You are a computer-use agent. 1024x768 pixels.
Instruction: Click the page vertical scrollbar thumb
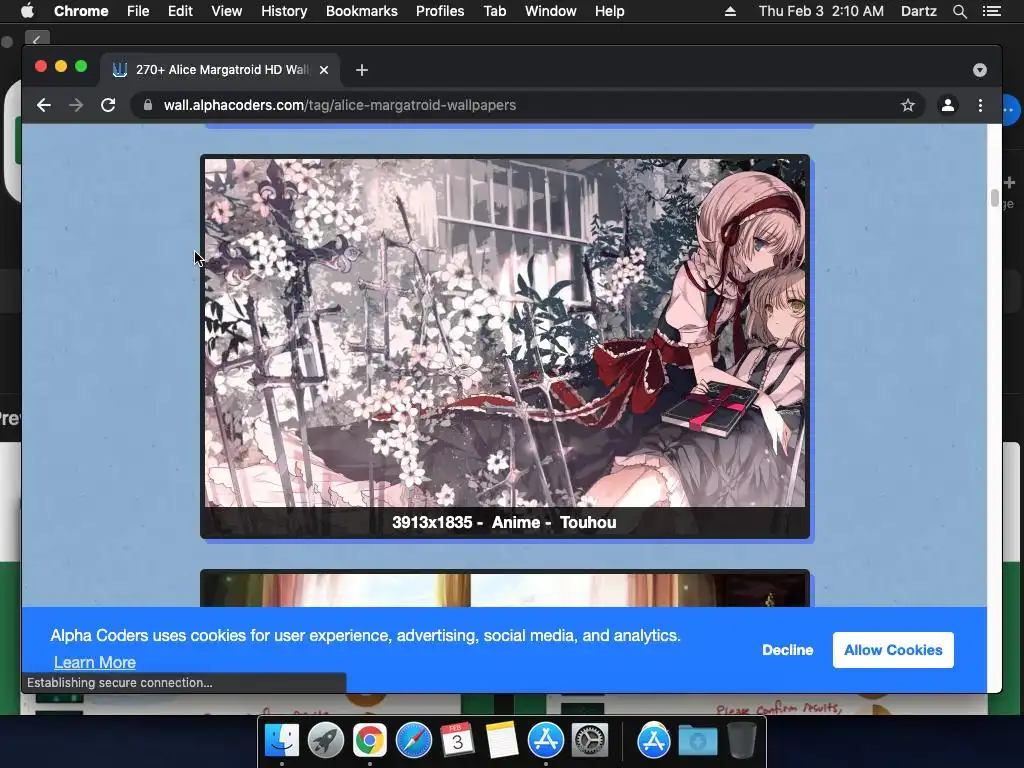995,198
